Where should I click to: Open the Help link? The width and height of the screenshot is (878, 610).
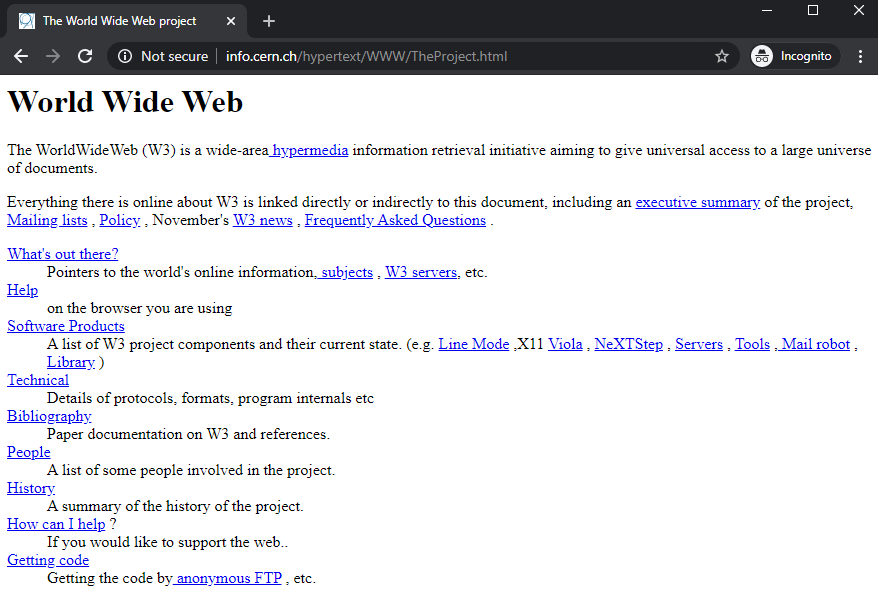pos(22,290)
